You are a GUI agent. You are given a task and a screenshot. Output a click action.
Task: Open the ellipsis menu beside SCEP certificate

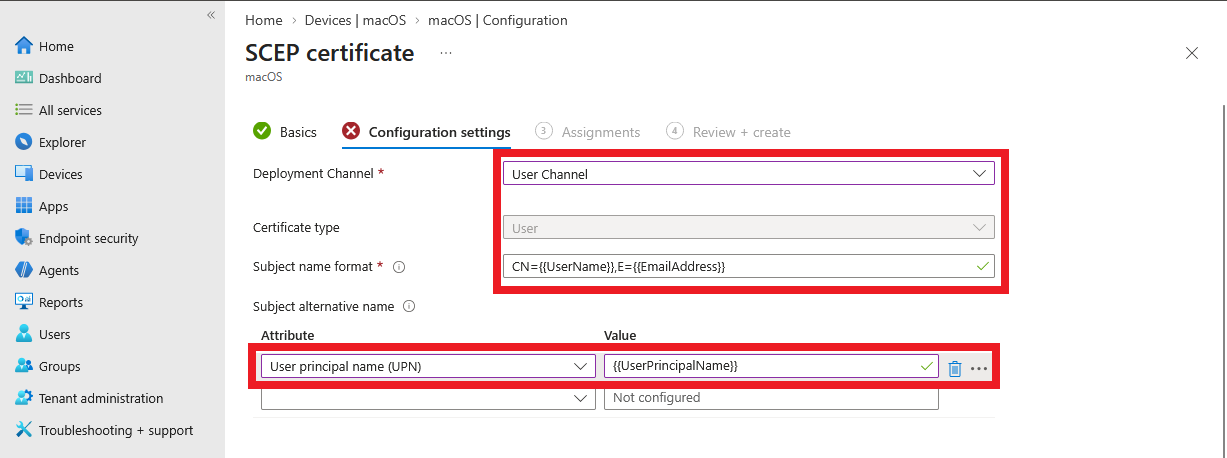click(x=446, y=53)
